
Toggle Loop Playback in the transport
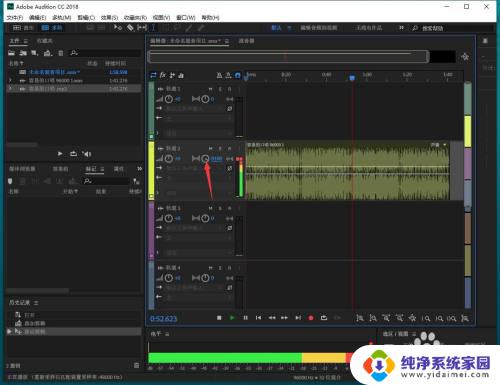(324, 318)
